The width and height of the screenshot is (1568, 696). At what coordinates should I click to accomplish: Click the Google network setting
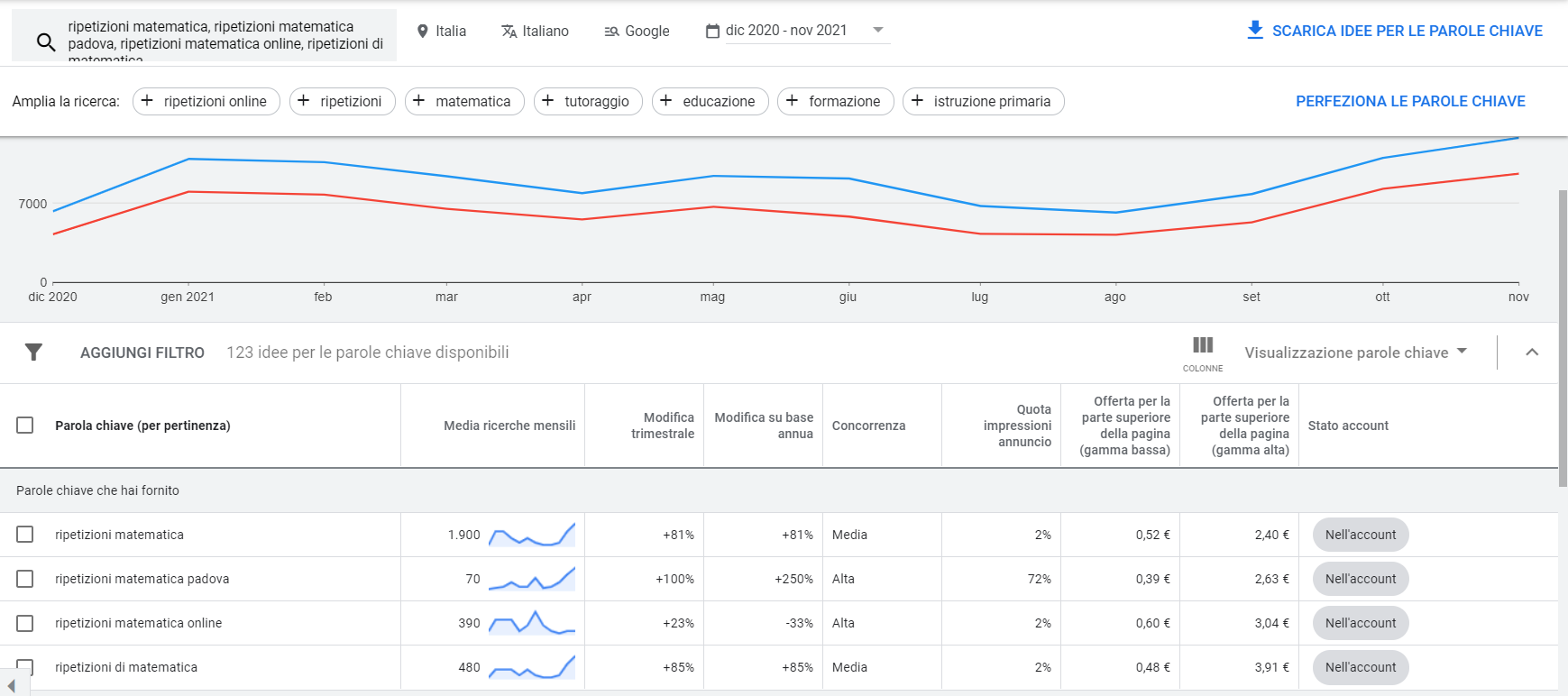coord(637,31)
